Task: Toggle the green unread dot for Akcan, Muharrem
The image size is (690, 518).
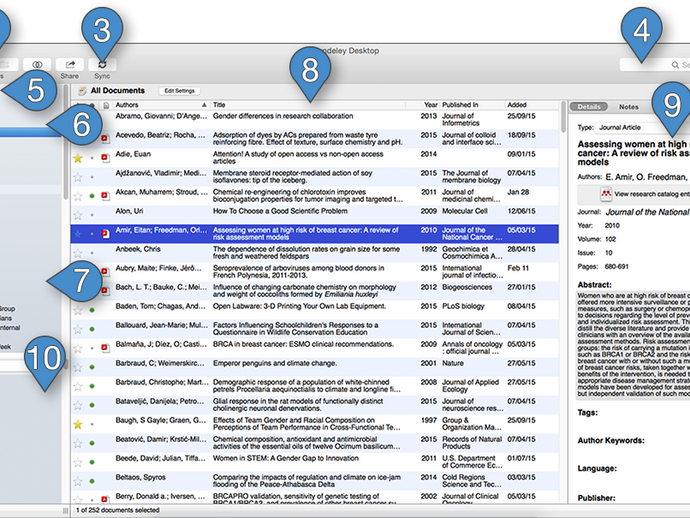Action: 92,196
